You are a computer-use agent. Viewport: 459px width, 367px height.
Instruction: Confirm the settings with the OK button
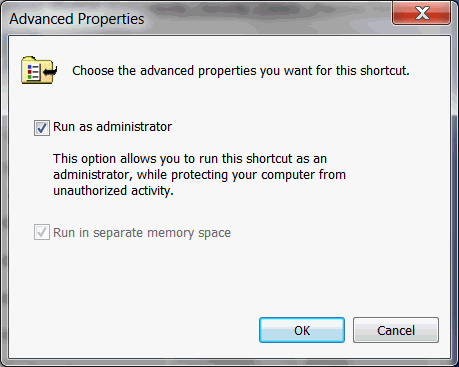(302, 330)
